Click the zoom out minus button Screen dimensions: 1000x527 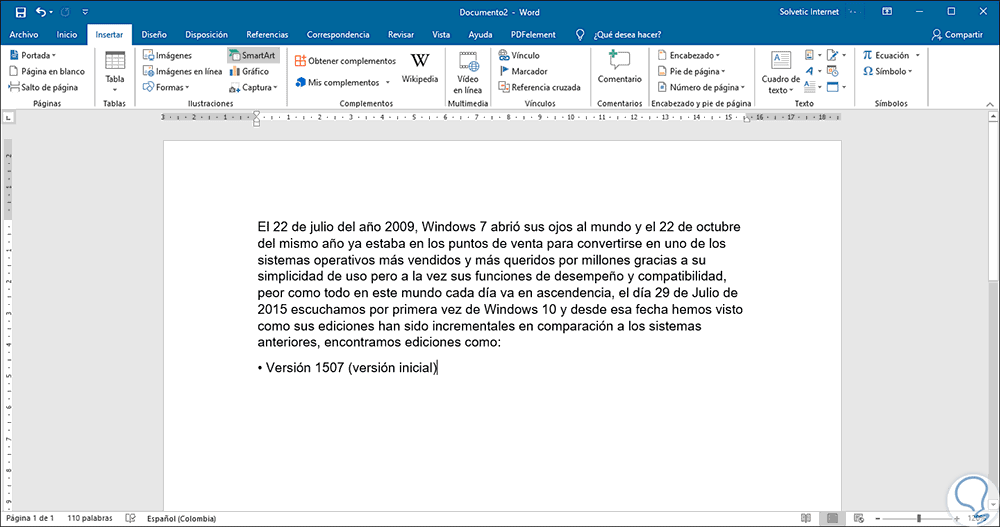click(x=878, y=519)
